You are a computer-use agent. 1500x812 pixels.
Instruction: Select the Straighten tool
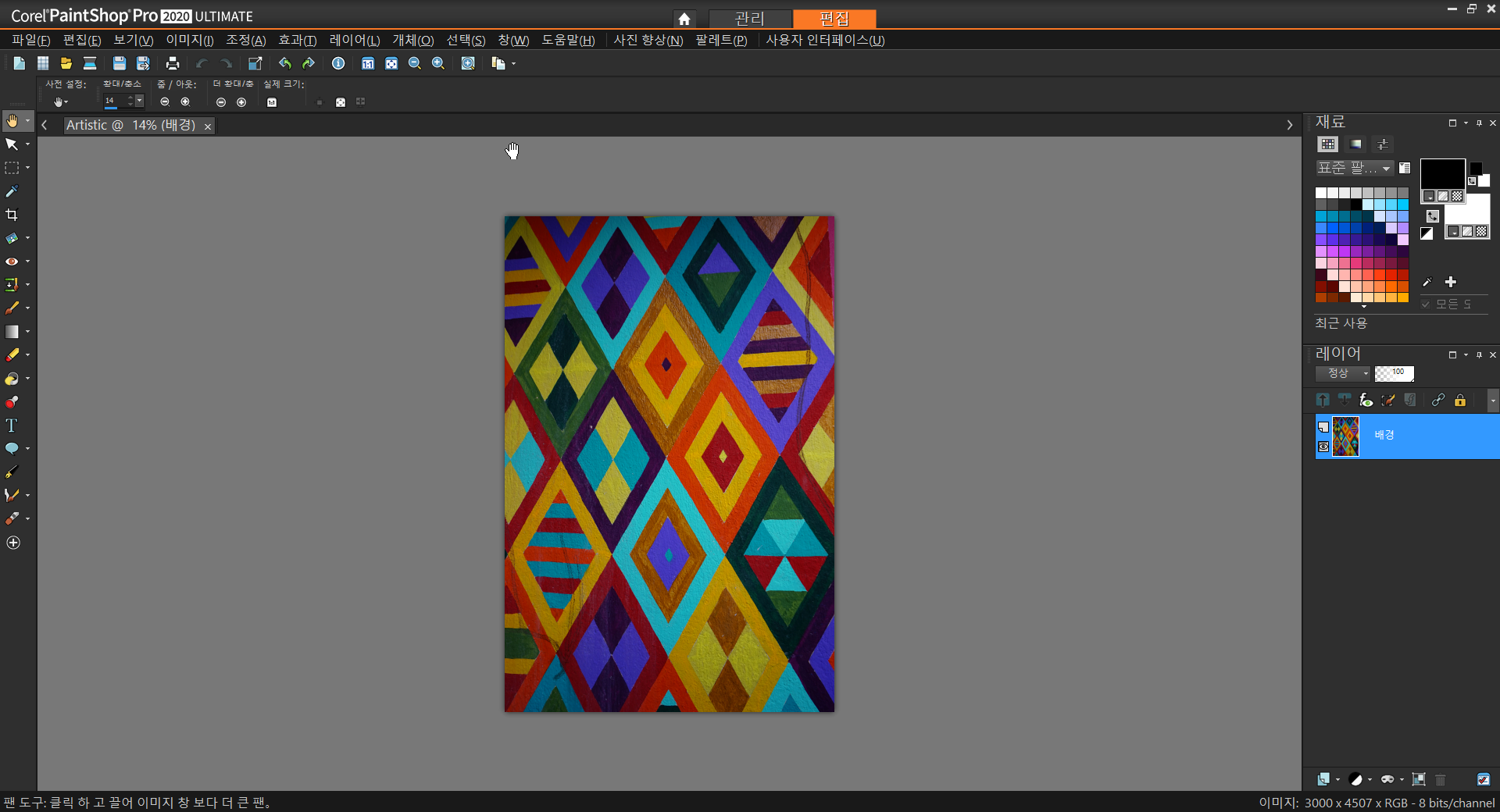[x=12, y=238]
